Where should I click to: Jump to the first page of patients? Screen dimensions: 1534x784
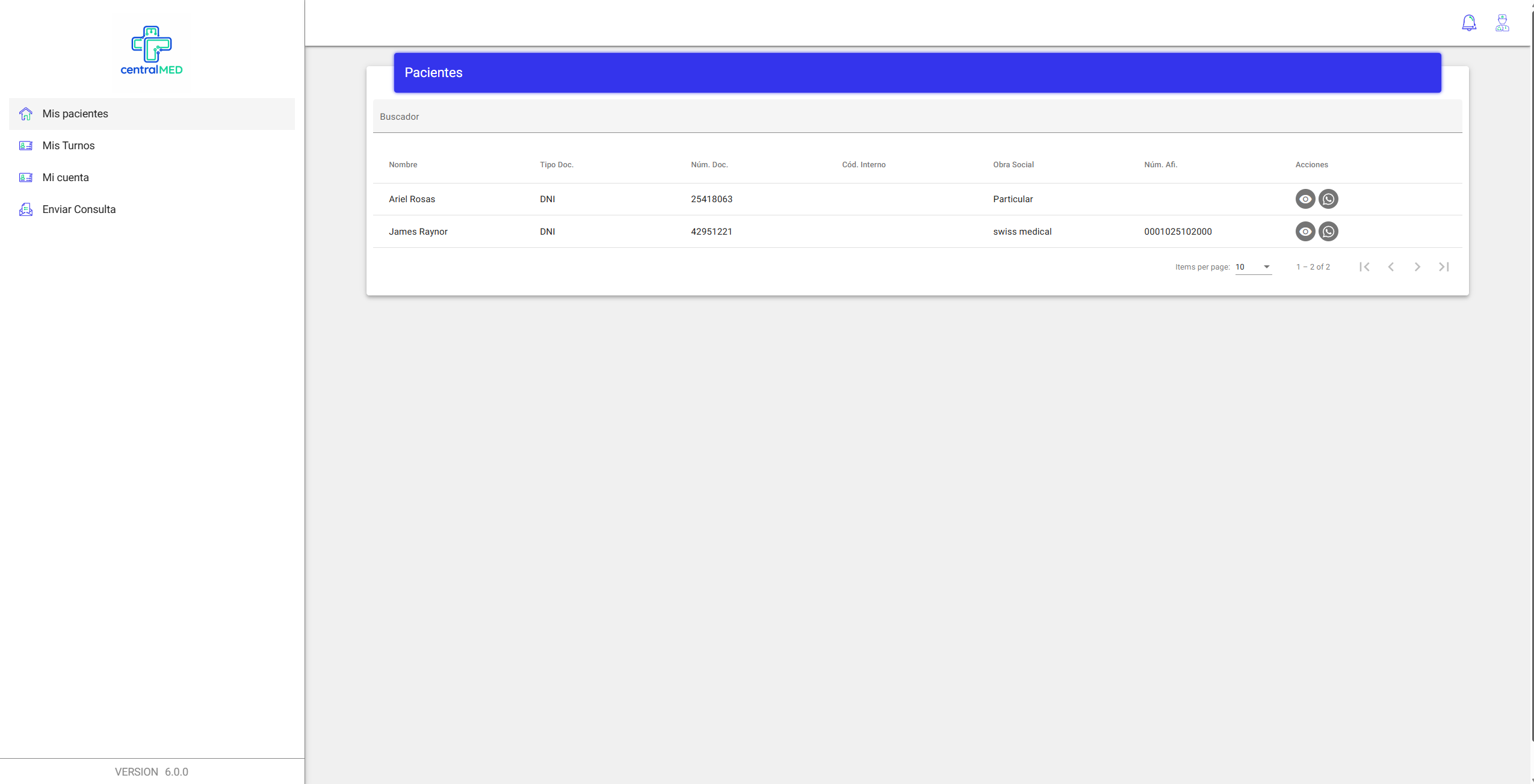[1364, 267]
